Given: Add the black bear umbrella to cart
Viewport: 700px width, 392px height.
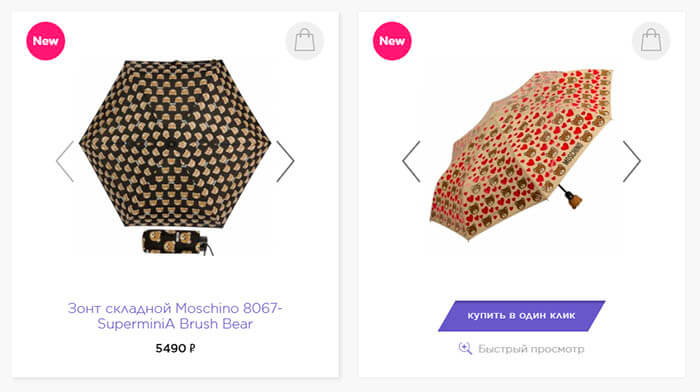Looking at the screenshot, I should tap(304, 41).
